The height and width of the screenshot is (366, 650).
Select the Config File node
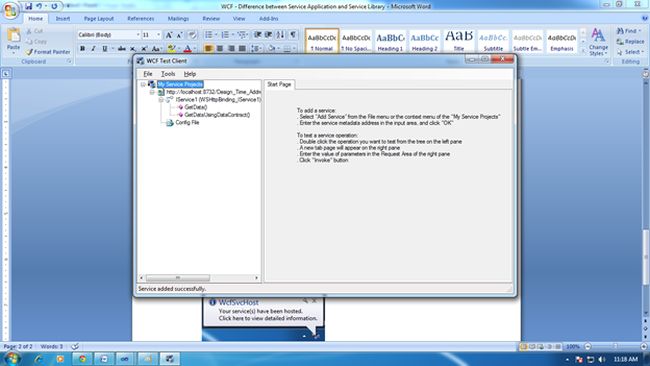[187, 123]
